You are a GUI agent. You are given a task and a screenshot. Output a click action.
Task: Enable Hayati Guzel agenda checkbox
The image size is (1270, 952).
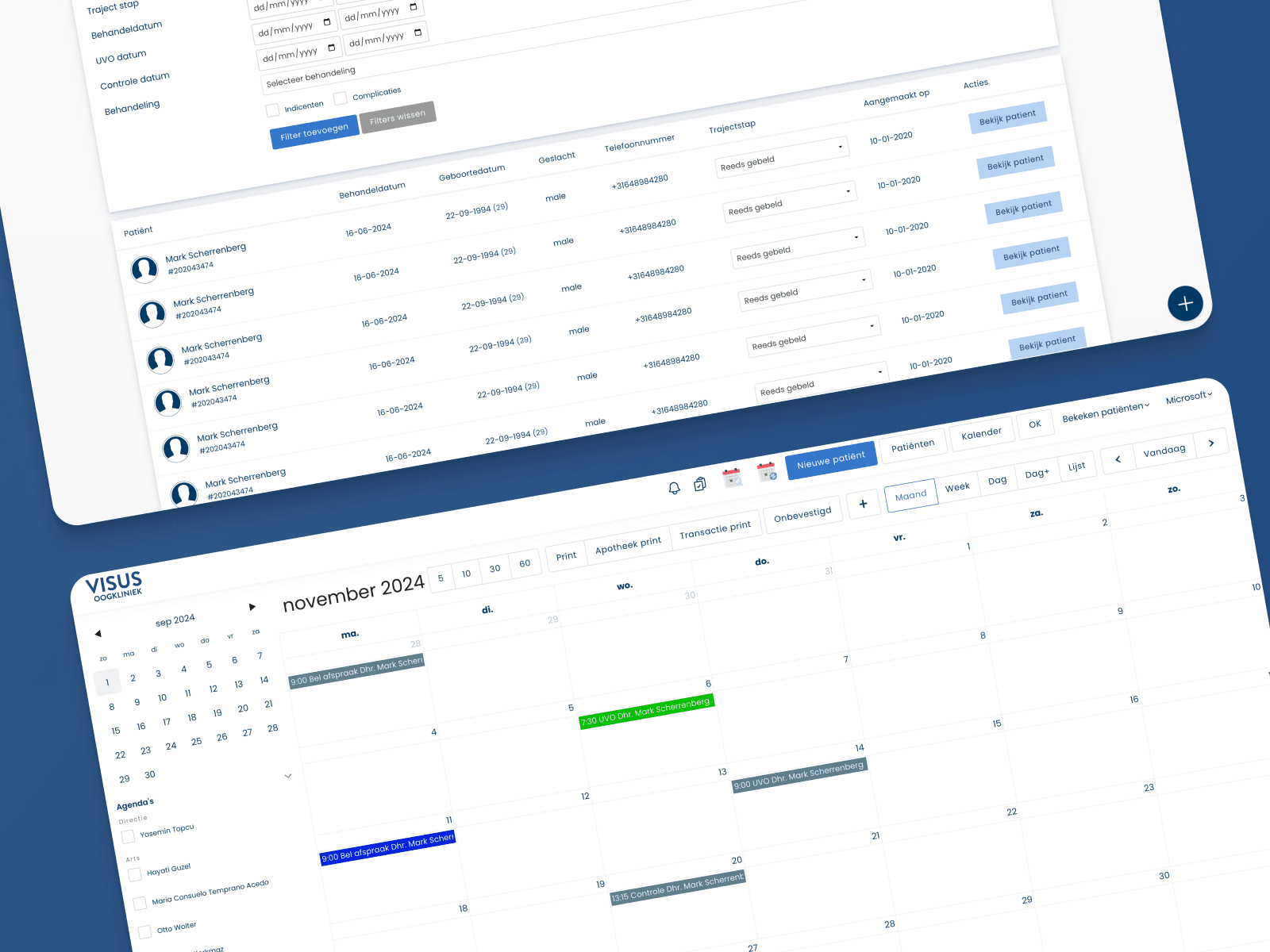pos(135,874)
